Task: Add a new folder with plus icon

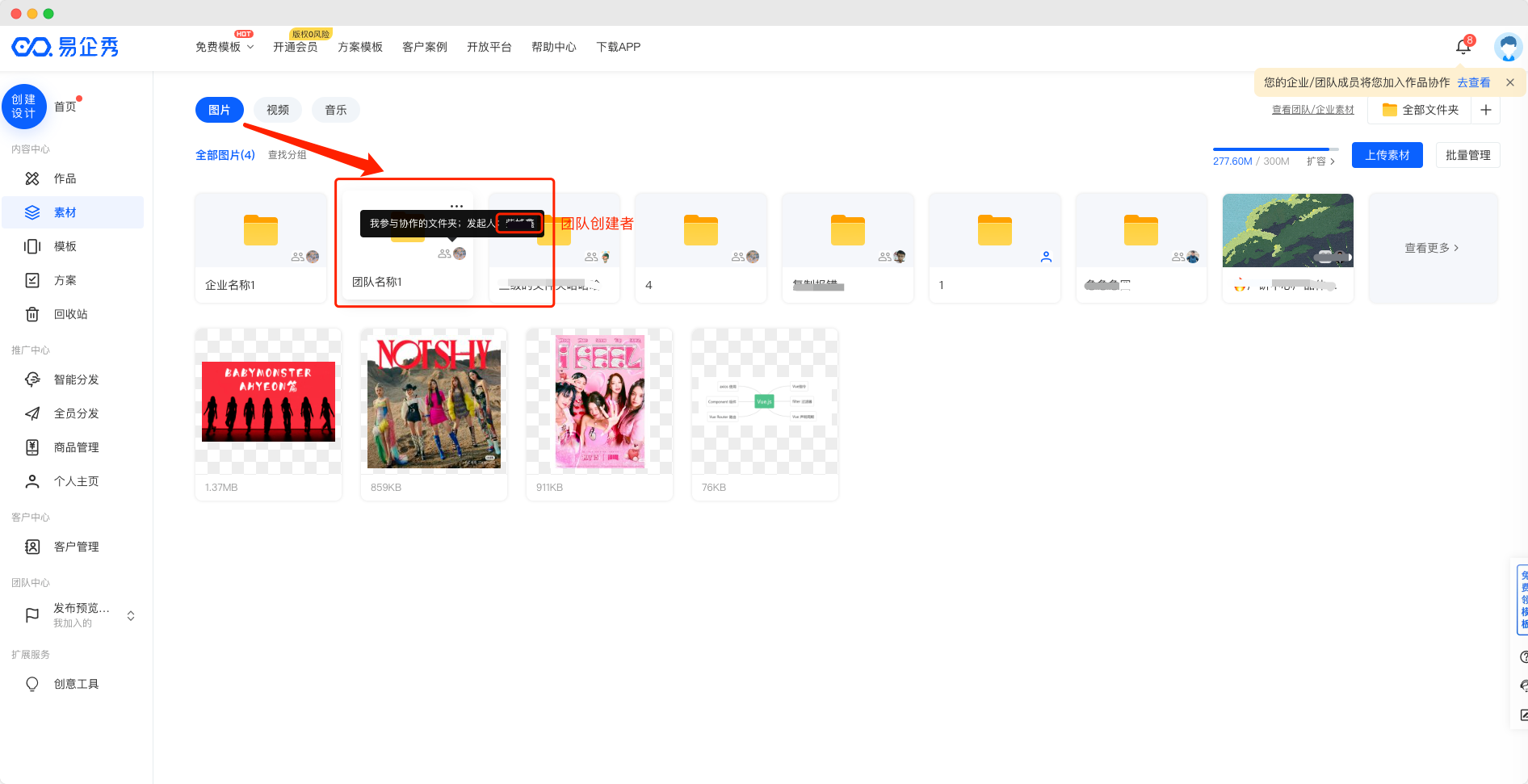Action: 1485,110
